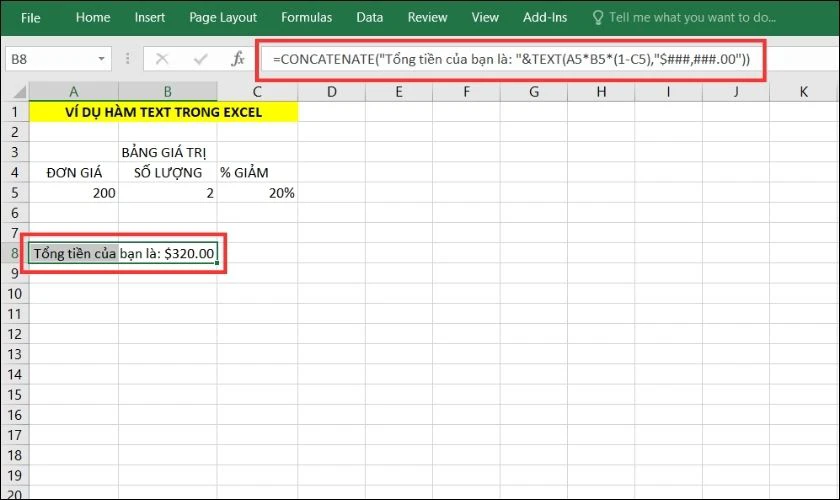The height and width of the screenshot is (500, 840).
Task: Select column J header
Action: 736,92
